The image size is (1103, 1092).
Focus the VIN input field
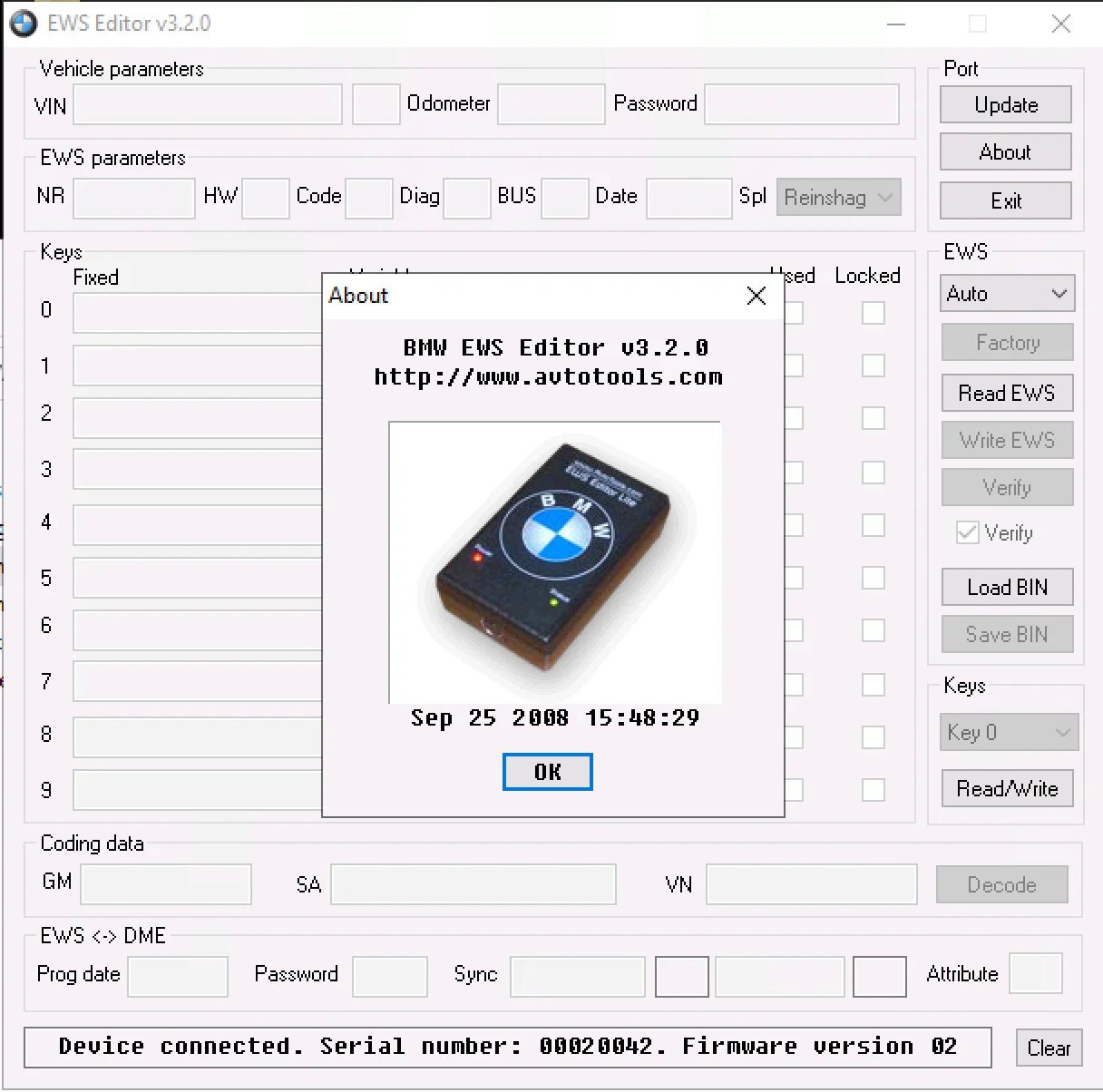pos(208,104)
